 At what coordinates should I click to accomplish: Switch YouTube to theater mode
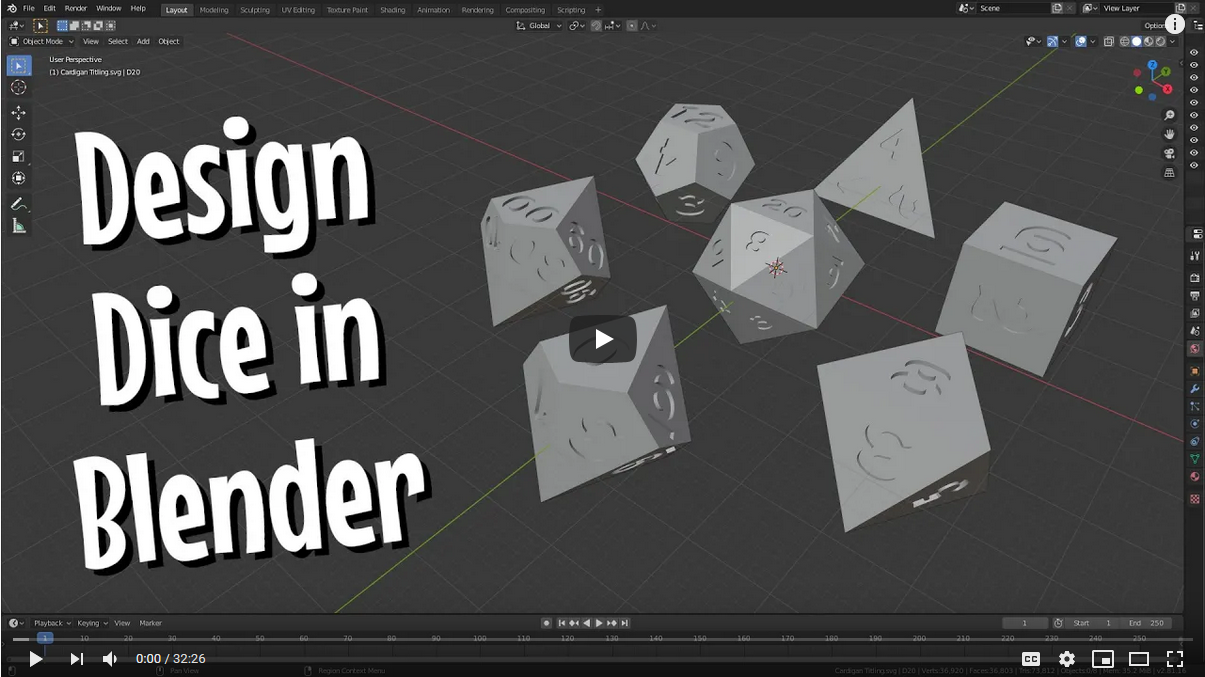point(1139,659)
